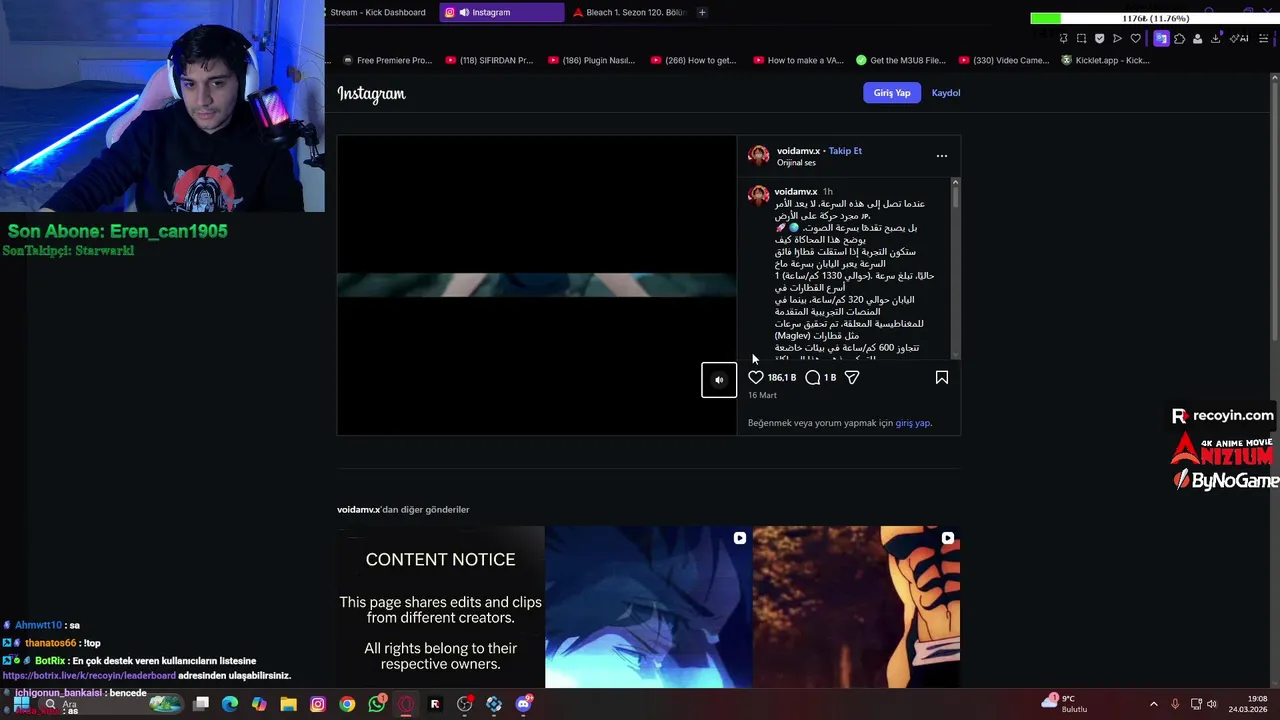Open the orange muscular figure reel thumbnail
Image resolution: width=1280 pixels, height=720 pixels.
pos(856,607)
